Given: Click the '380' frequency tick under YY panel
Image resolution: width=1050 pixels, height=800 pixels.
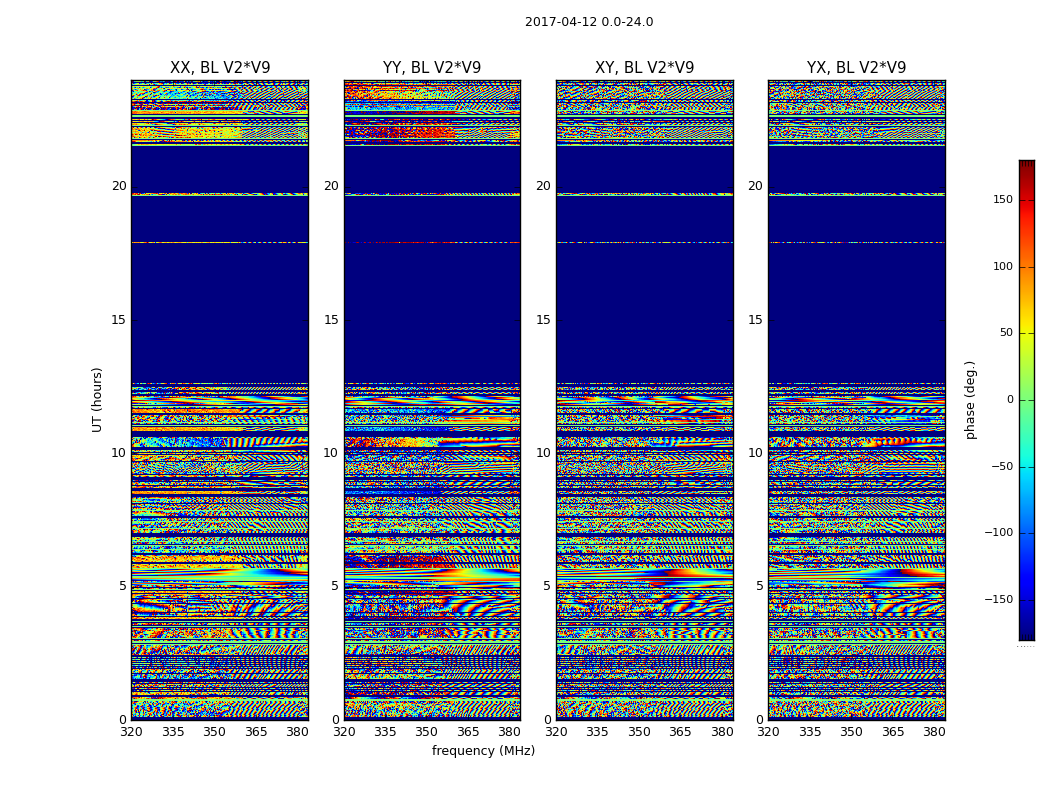Looking at the screenshot, I should pyautogui.click(x=510, y=732).
